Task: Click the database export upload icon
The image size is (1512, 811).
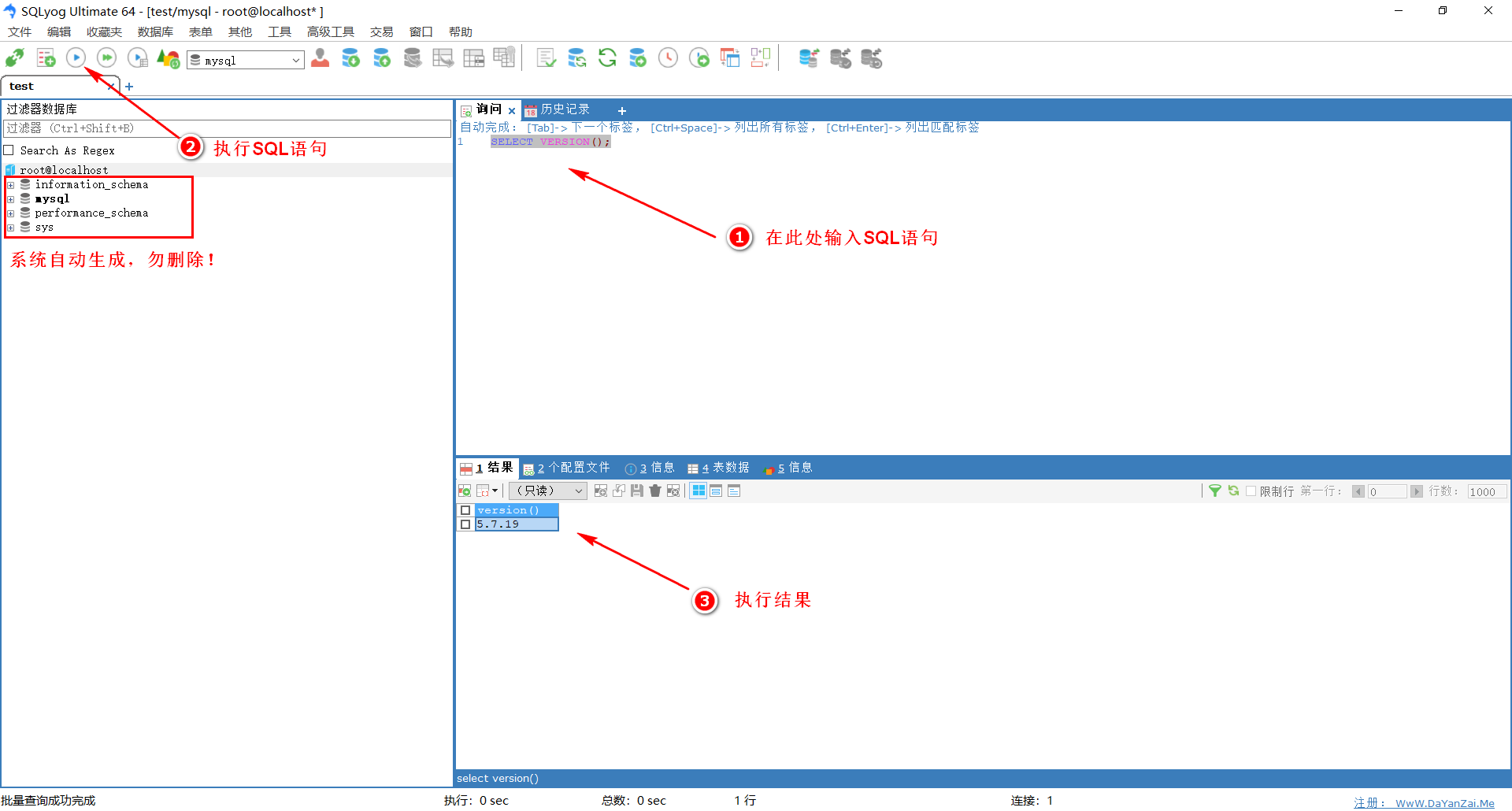Action: coord(382,58)
